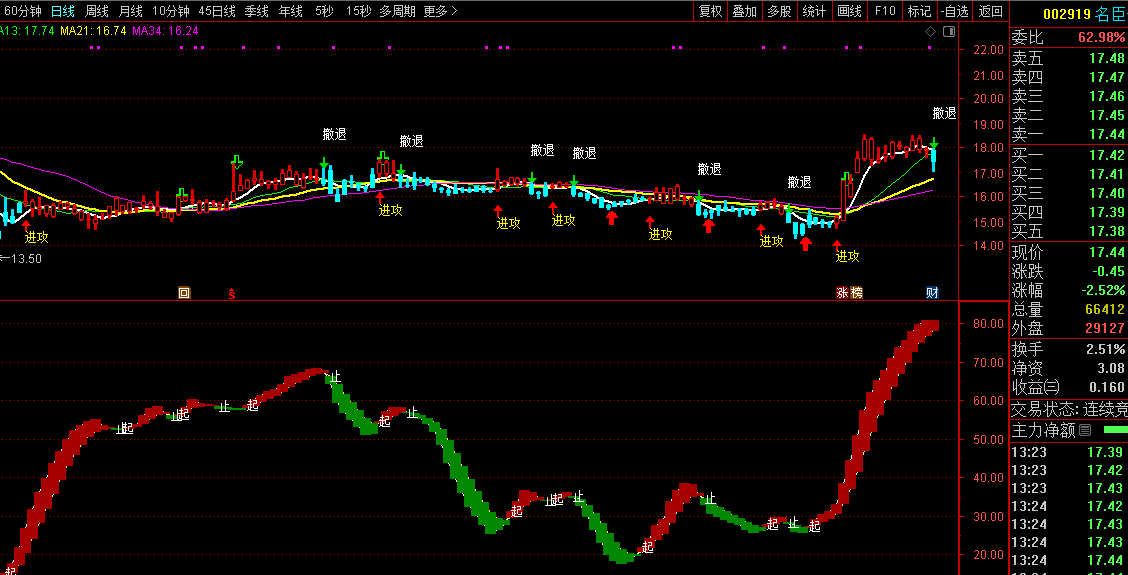Select the 45日线 period tab
Viewport: 1128px width, 575px height.
(x=217, y=11)
